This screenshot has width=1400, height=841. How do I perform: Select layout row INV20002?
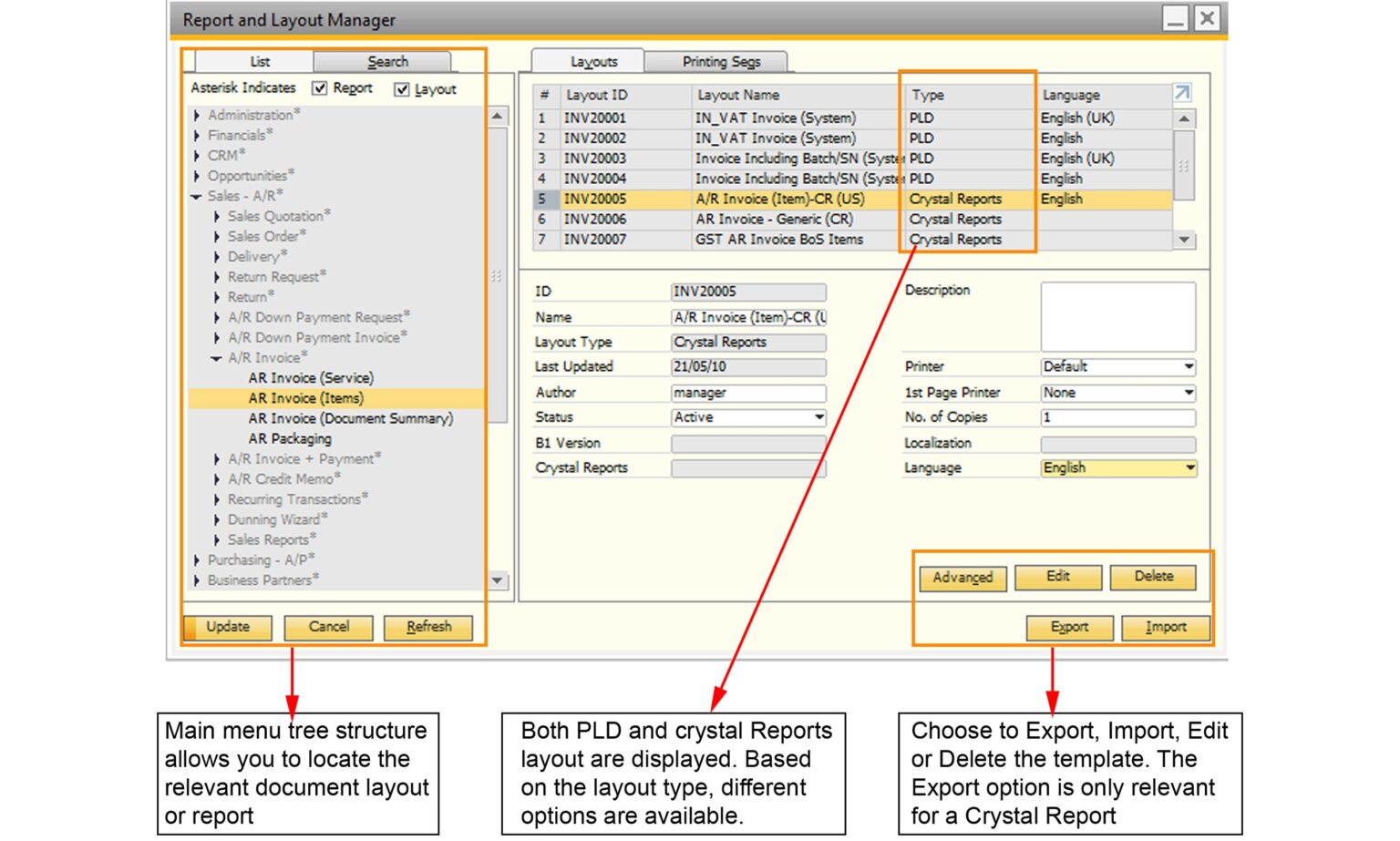click(x=852, y=138)
